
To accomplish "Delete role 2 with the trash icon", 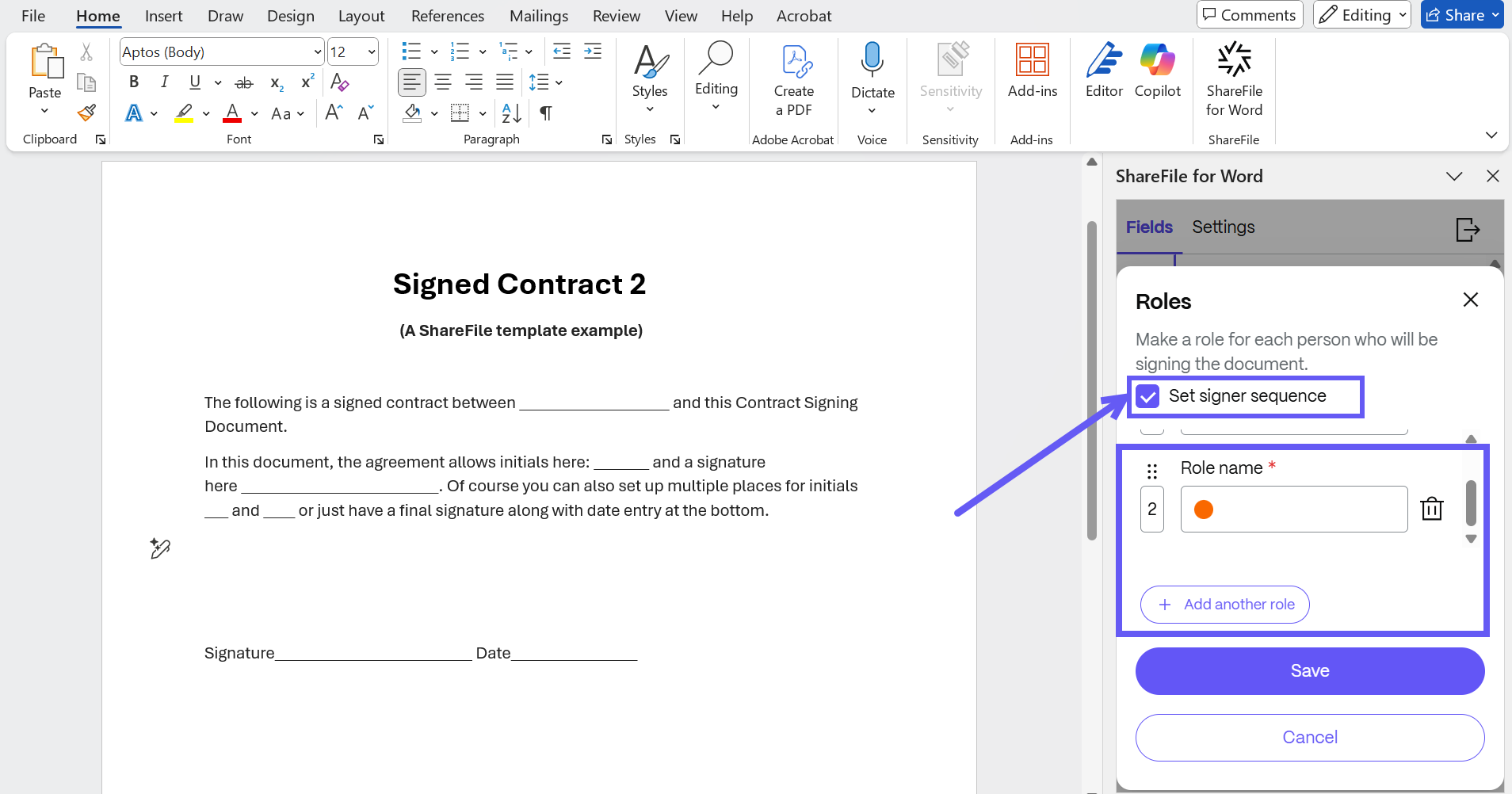I will pos(1431,509).
